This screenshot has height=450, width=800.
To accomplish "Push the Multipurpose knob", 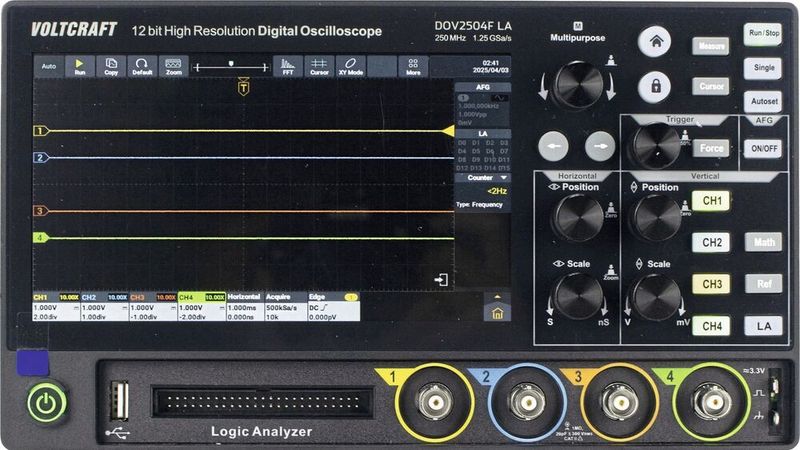I will point(577,85).
